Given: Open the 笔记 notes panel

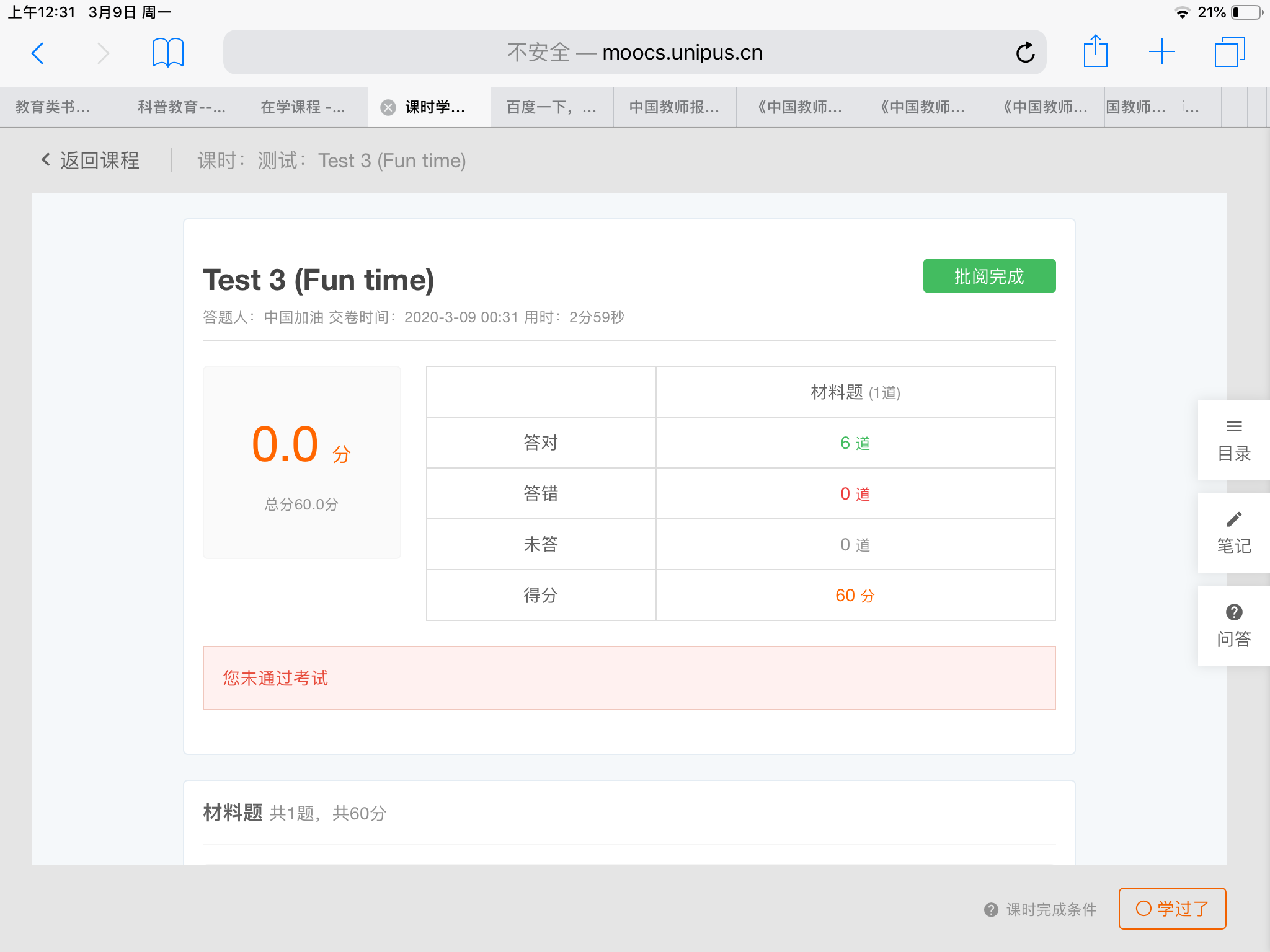Looking at the screenshot, I should pyautogui.click(x=1233, y=533).
